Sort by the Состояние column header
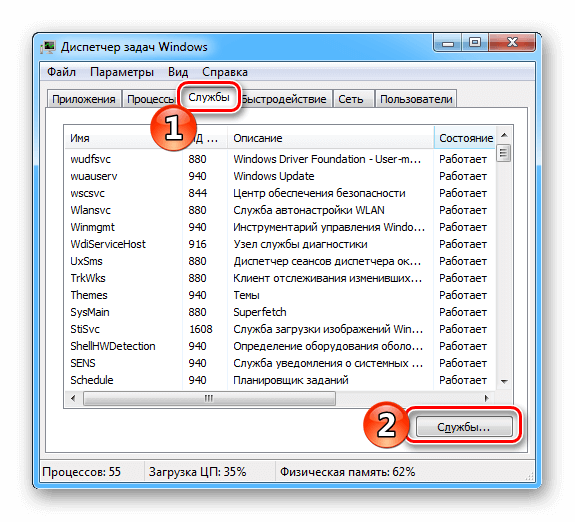 click(466, 138)
